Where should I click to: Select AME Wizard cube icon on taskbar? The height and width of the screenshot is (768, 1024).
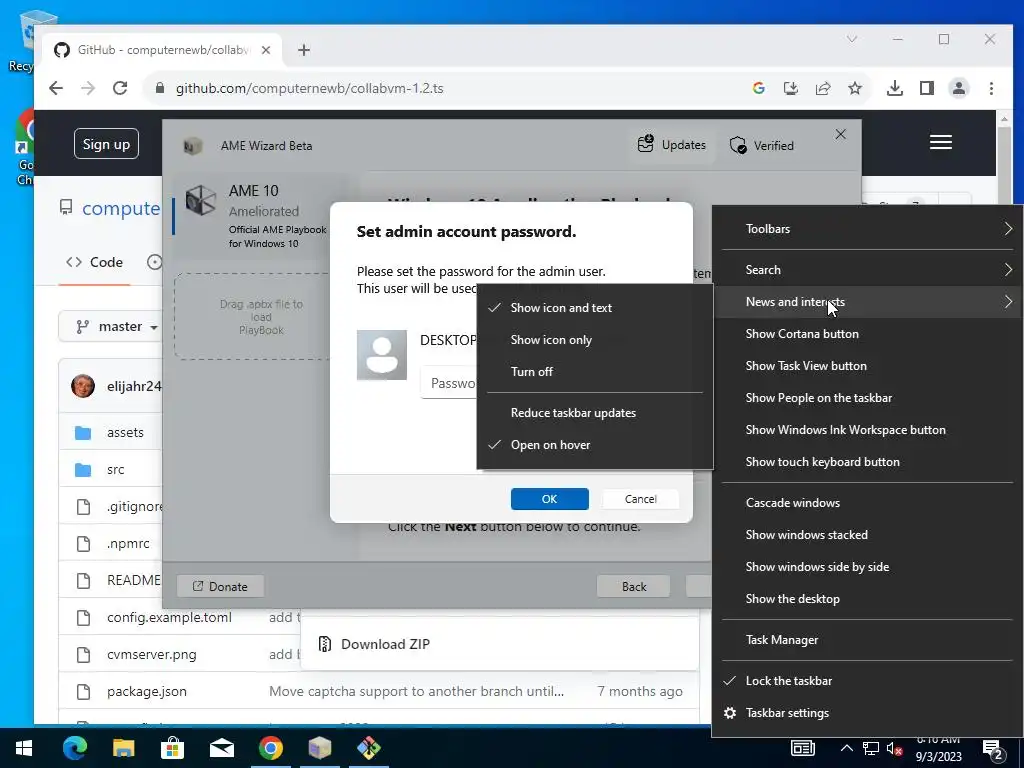[319, 748]
